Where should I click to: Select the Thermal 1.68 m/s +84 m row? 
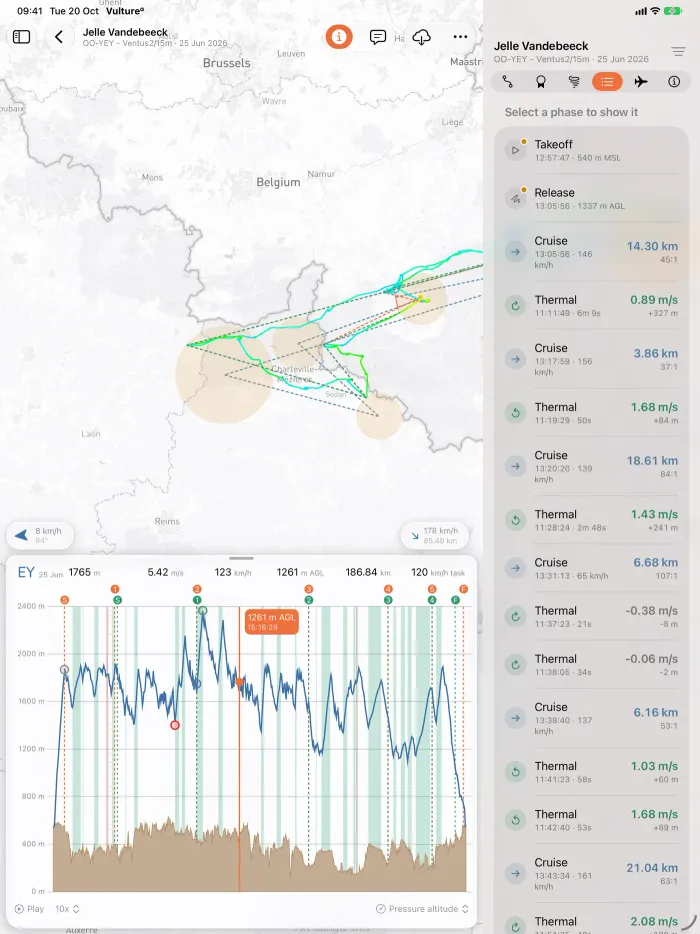point(592,413)
